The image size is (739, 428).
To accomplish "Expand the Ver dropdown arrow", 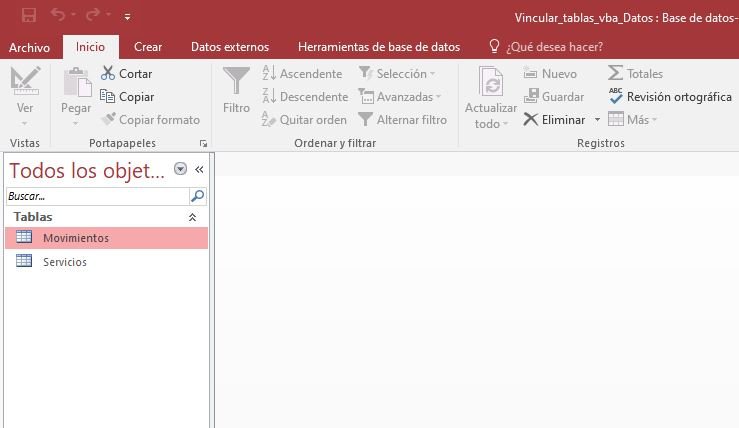I will [x=25, y=123].
